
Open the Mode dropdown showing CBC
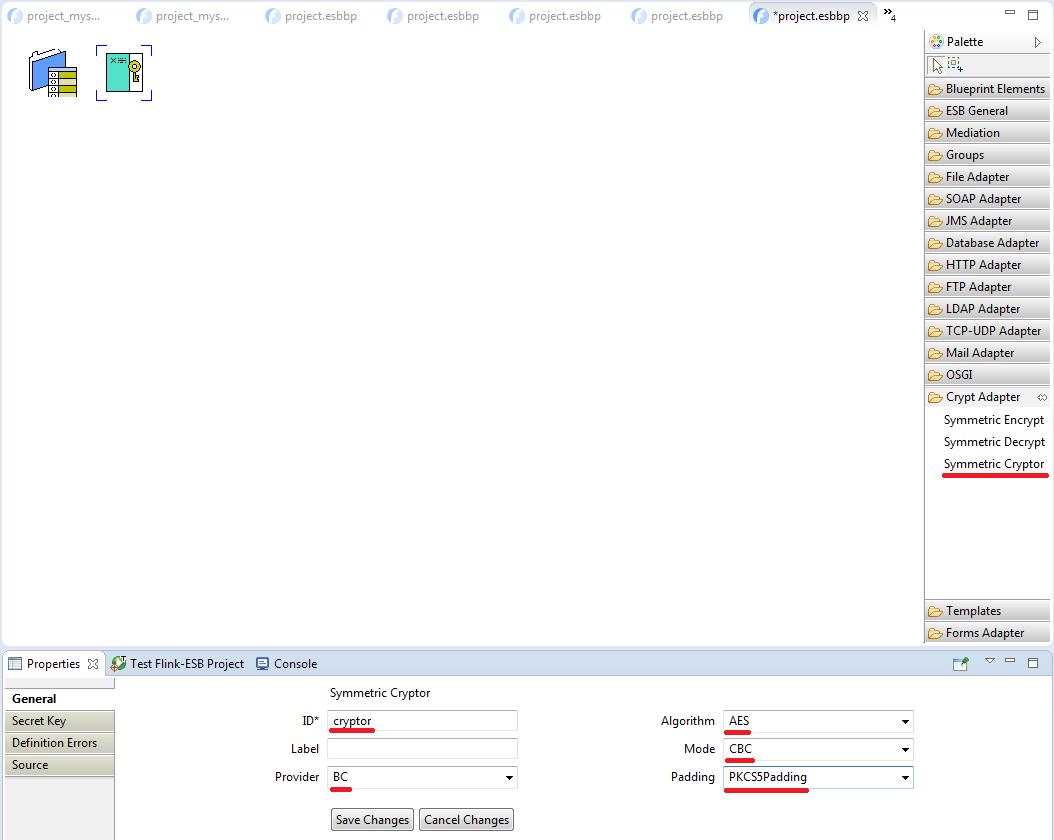tap(904, 749)
